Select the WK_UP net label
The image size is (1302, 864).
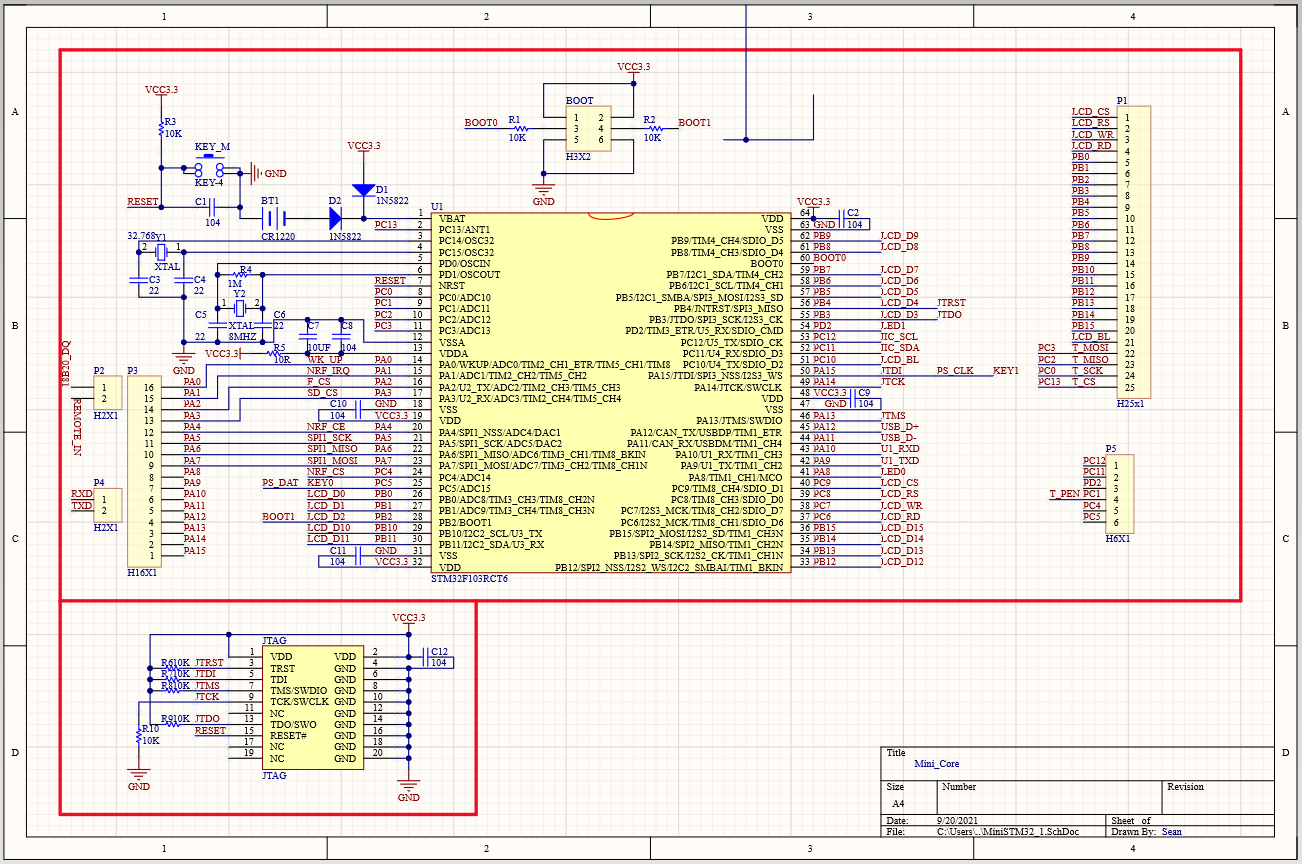324,359
